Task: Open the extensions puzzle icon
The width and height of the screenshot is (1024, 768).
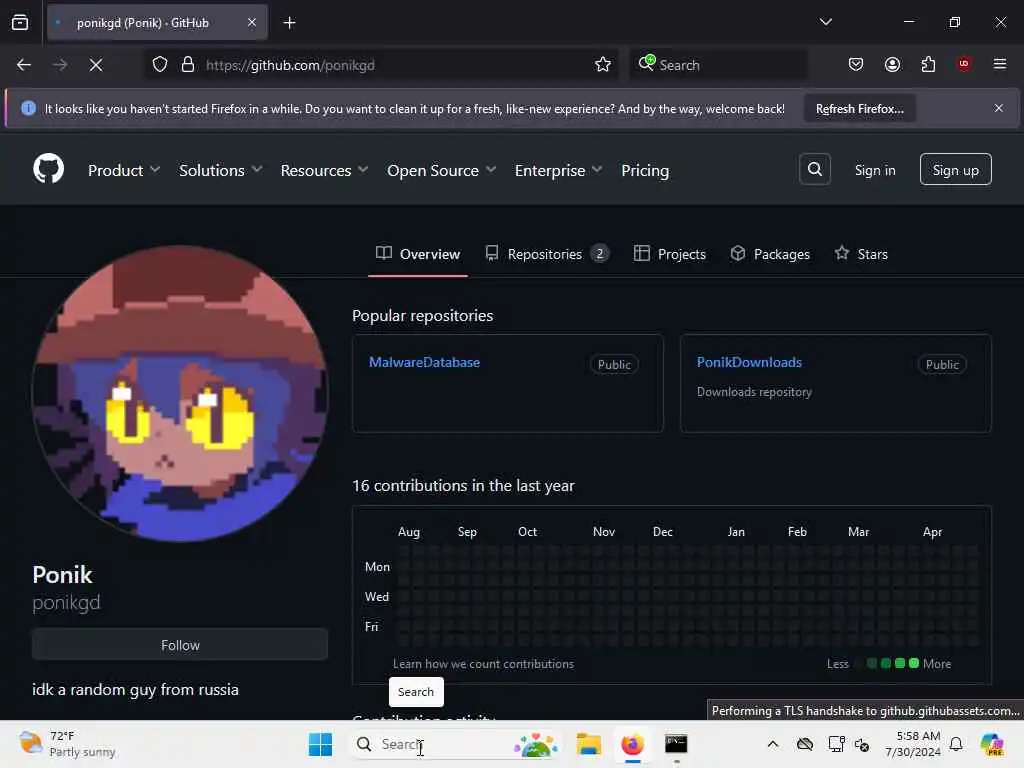Action: click(928, 65)
